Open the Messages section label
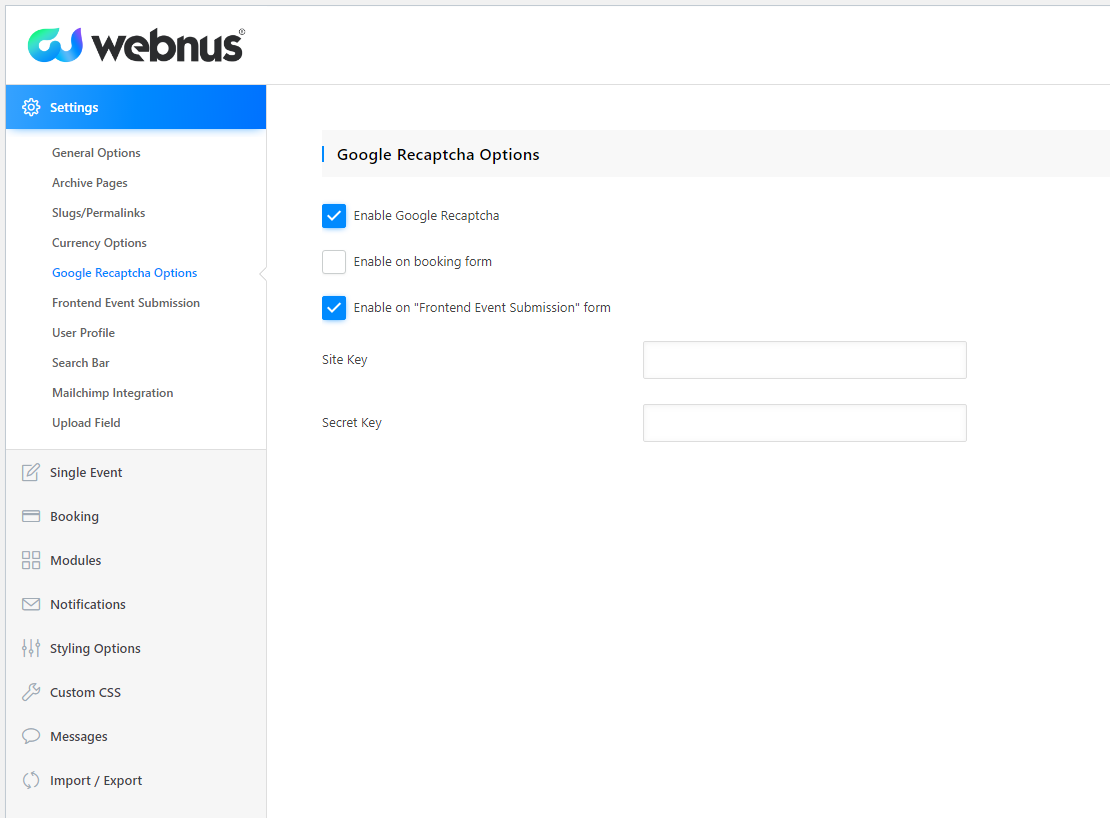The height and width of the screenshot is (818, 1110). tap(79, 737)
